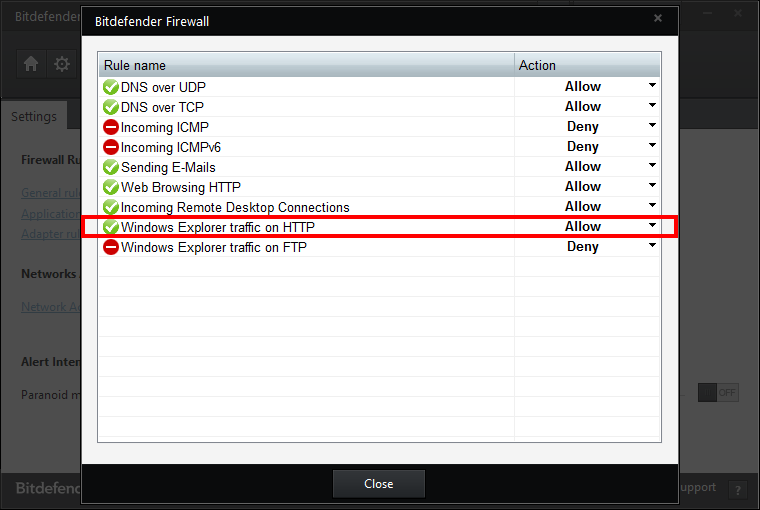760x510 pixels.
Task: Open Action dropdown for DNS over TCP
Action: click(652, 106)
